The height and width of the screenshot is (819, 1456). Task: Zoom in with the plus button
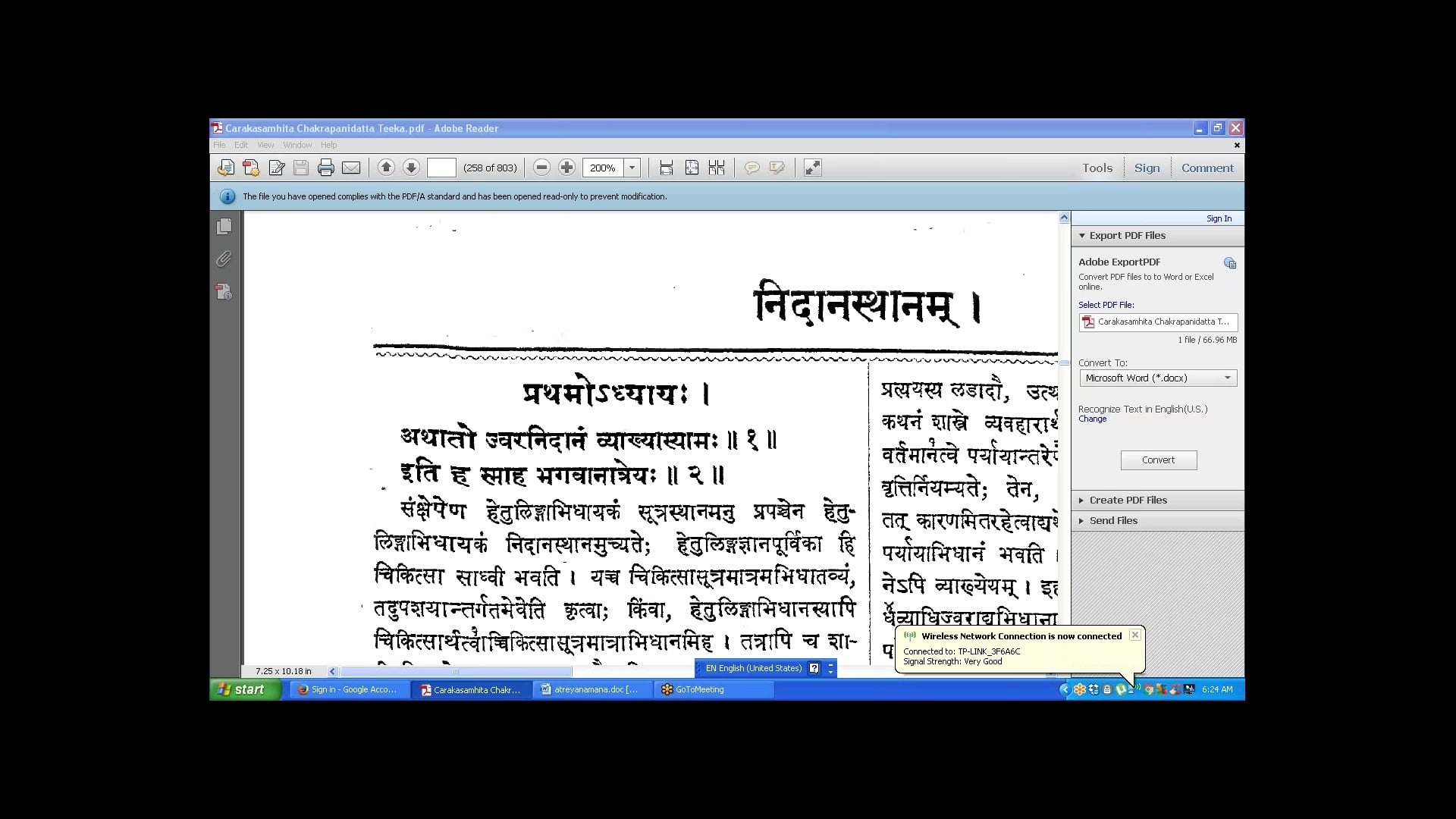click(x=566, y=168)
